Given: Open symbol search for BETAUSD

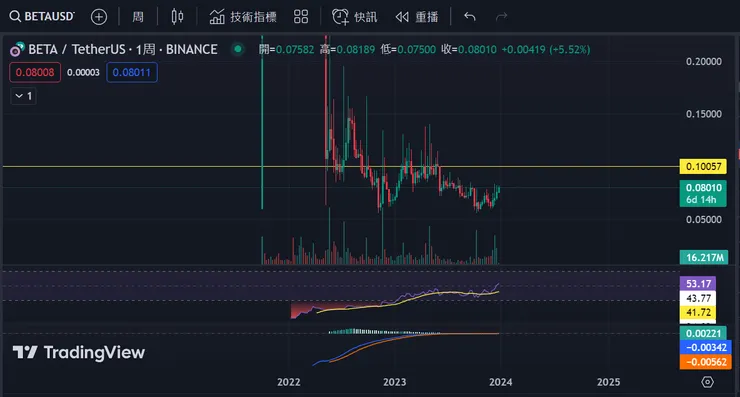Looking at the screenshot, I should click(x=42, y=17).
